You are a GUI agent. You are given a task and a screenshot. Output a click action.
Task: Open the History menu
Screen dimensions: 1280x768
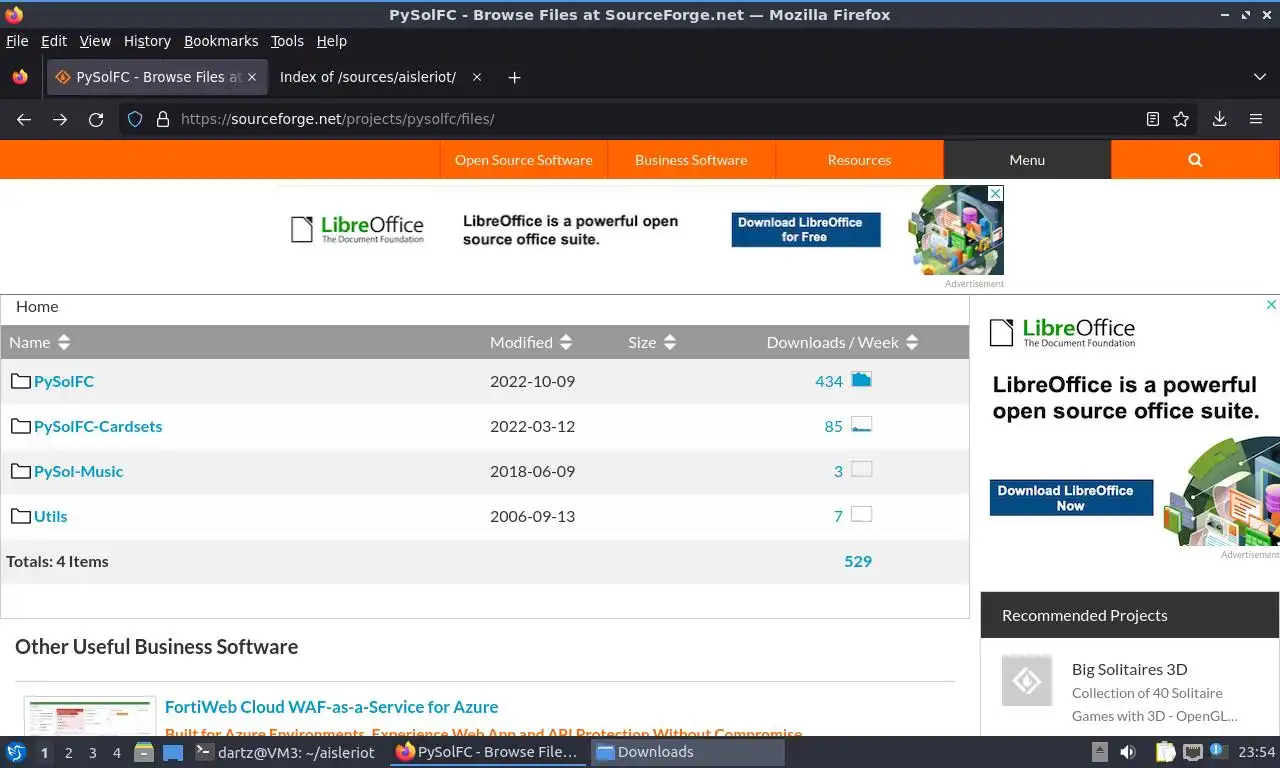point(147,41)
